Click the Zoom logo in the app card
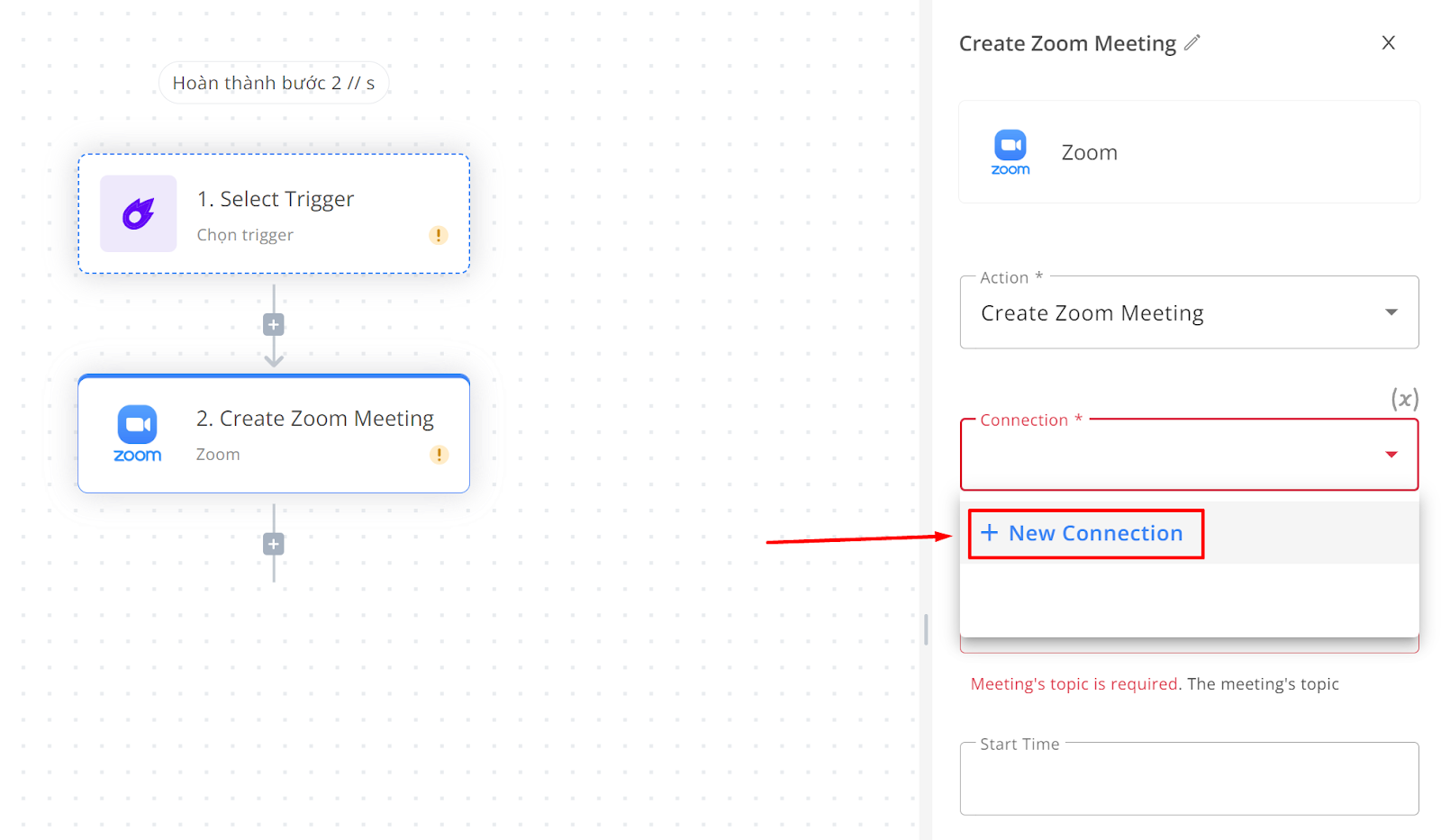The image size is (1441, 840). [1011, 152]
